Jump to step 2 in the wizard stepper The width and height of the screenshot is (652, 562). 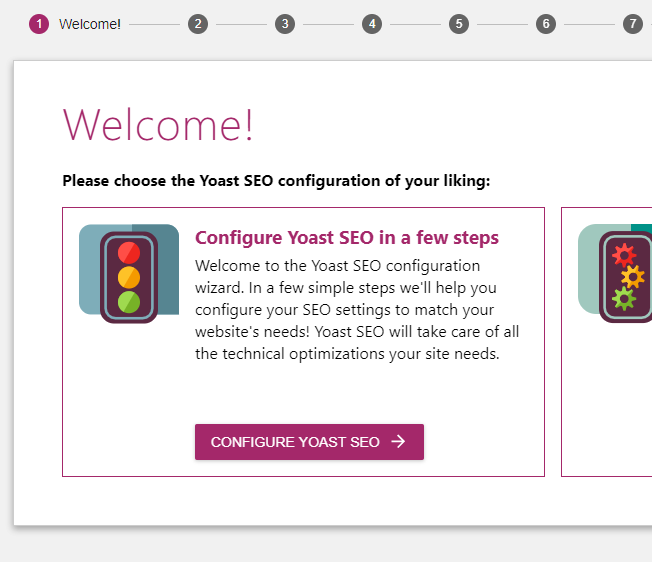(198, 24)
